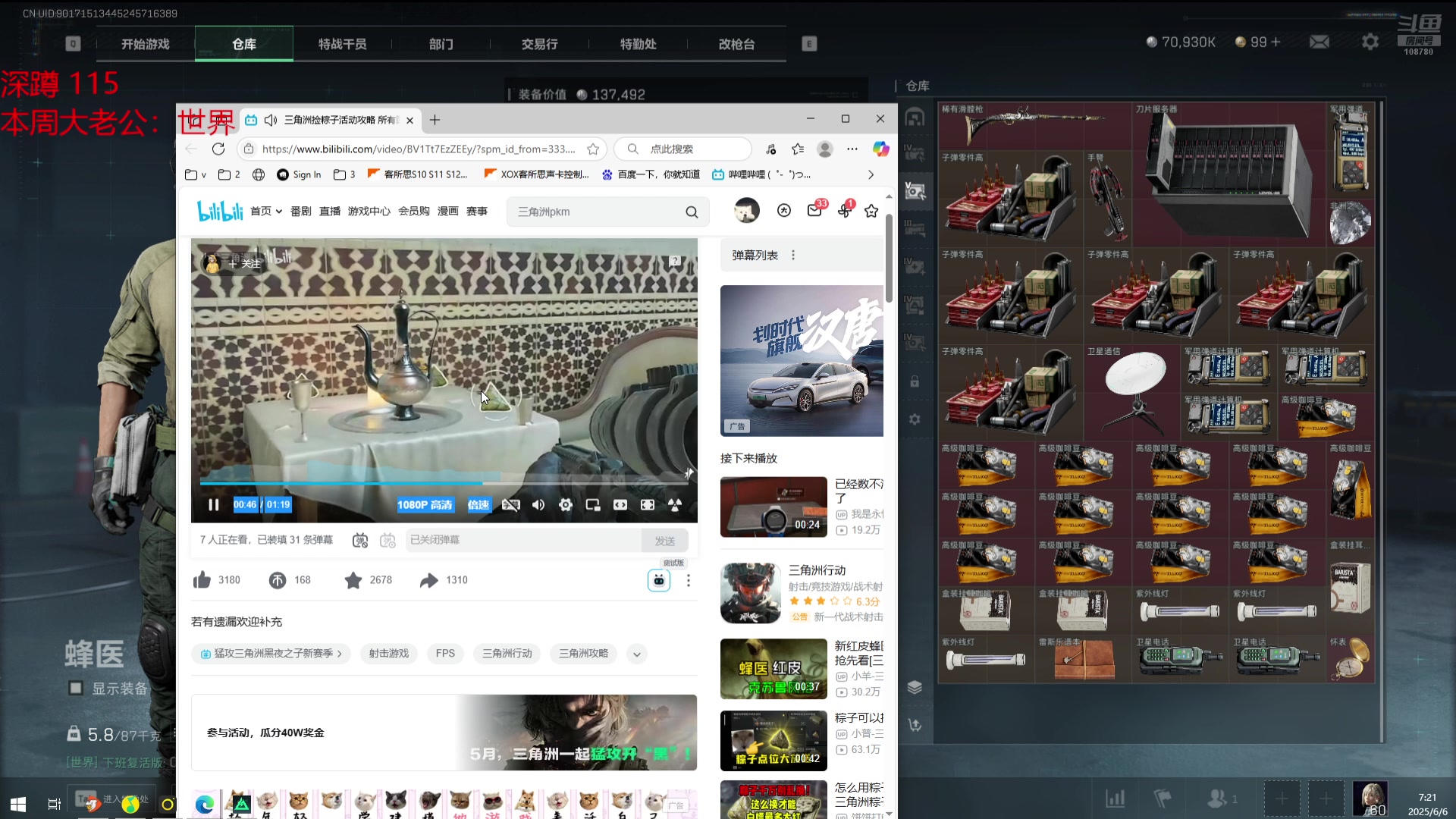Image resolution: width=1456 pixels, height=819 pixels.
Task: Open more options dots beside AI assistant
Action: (689, 580)
